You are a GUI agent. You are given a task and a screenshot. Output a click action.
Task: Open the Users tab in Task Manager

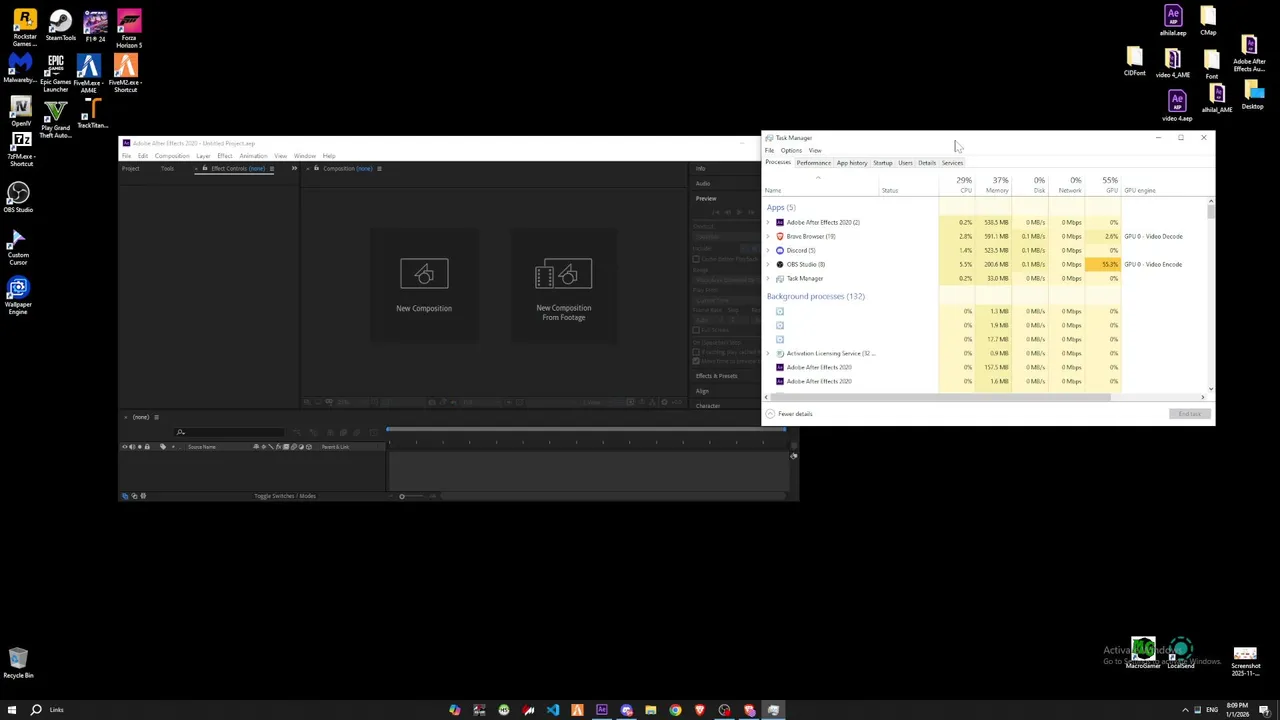[x=906, y=163]
